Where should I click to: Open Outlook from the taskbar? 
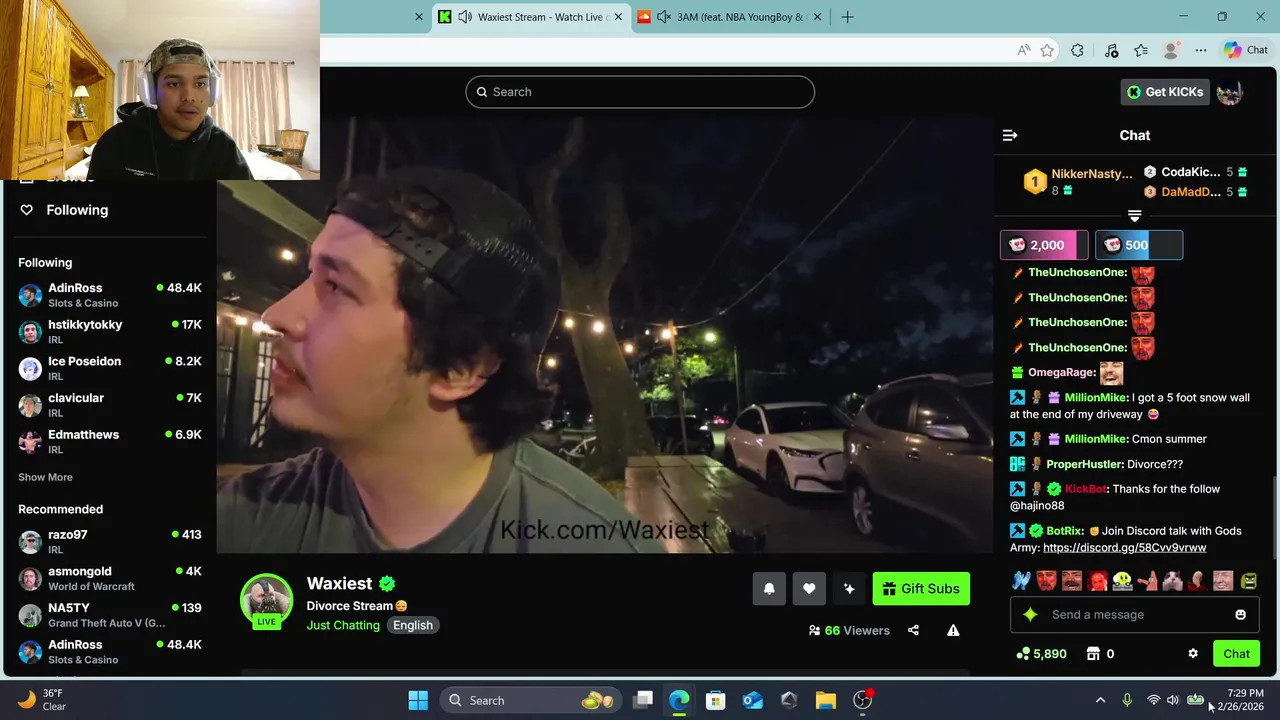(752, 700)
